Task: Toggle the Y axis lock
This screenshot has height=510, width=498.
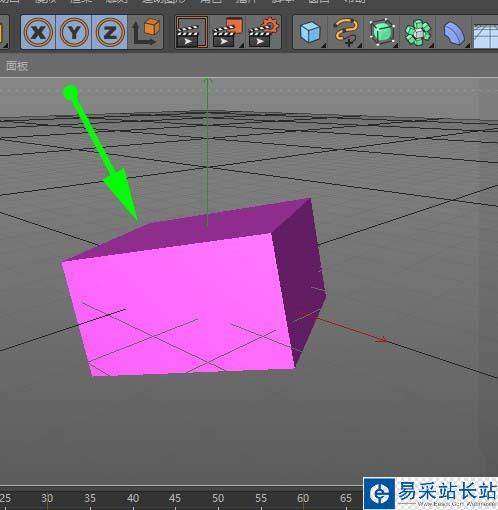Action: point(74,32)
